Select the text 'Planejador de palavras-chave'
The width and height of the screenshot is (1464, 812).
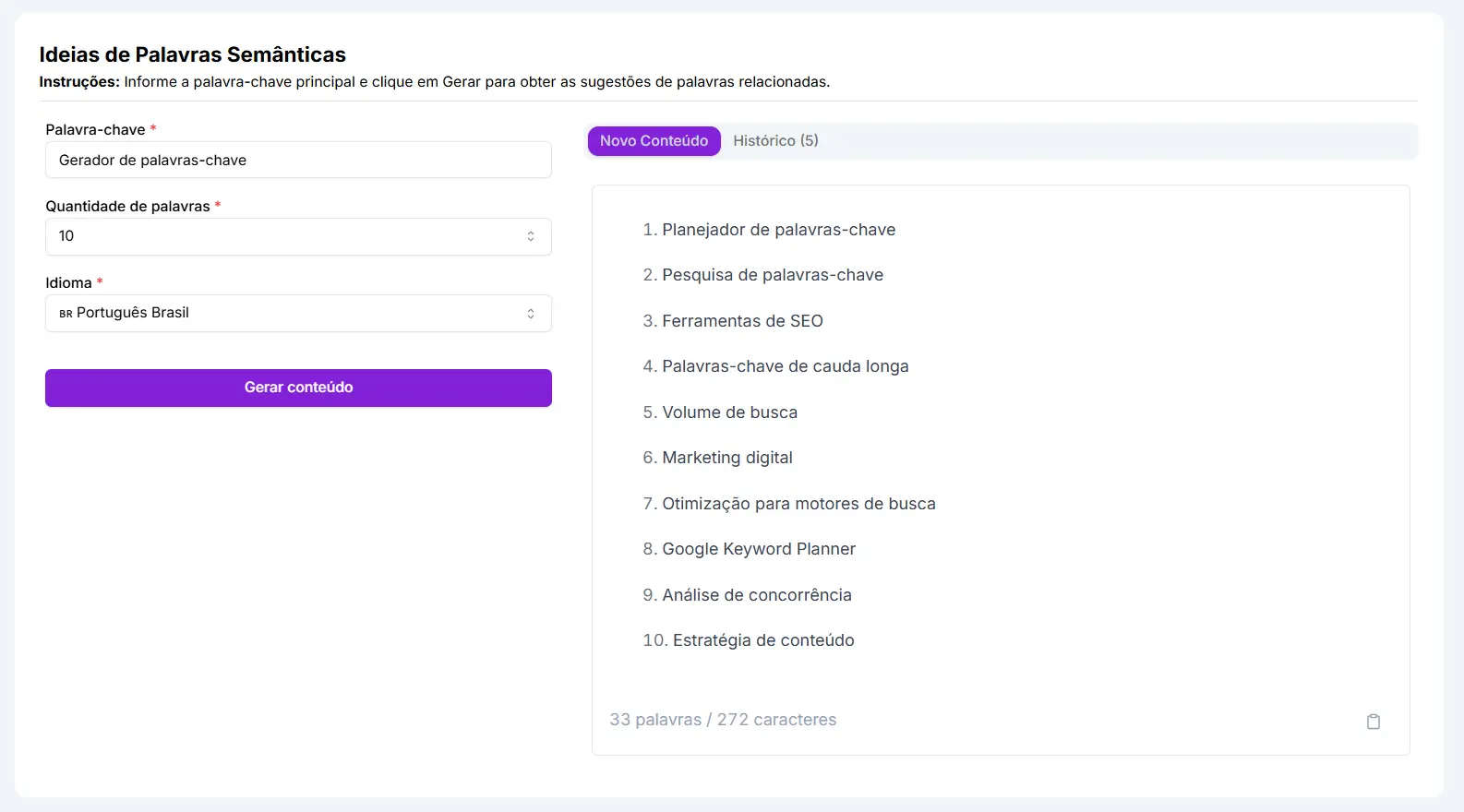coord(779,230)
